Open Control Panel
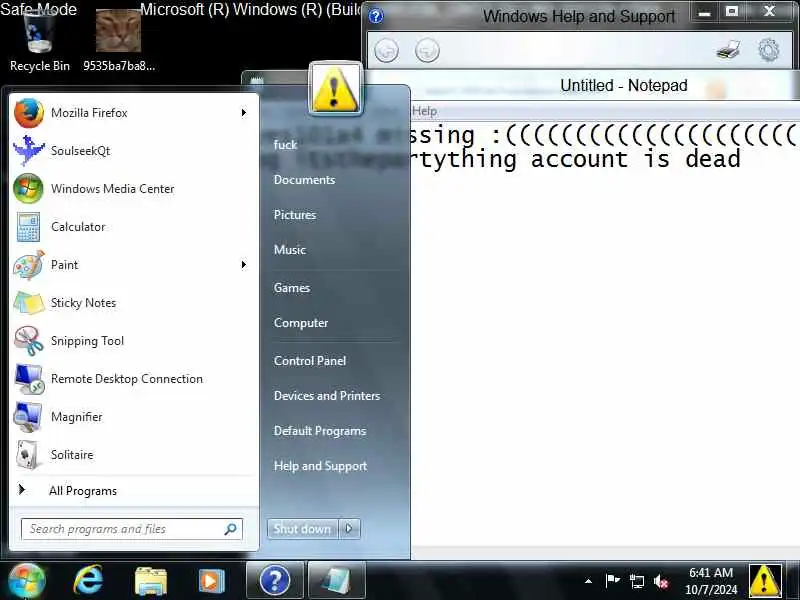800x600 pixels. [310, 361]
